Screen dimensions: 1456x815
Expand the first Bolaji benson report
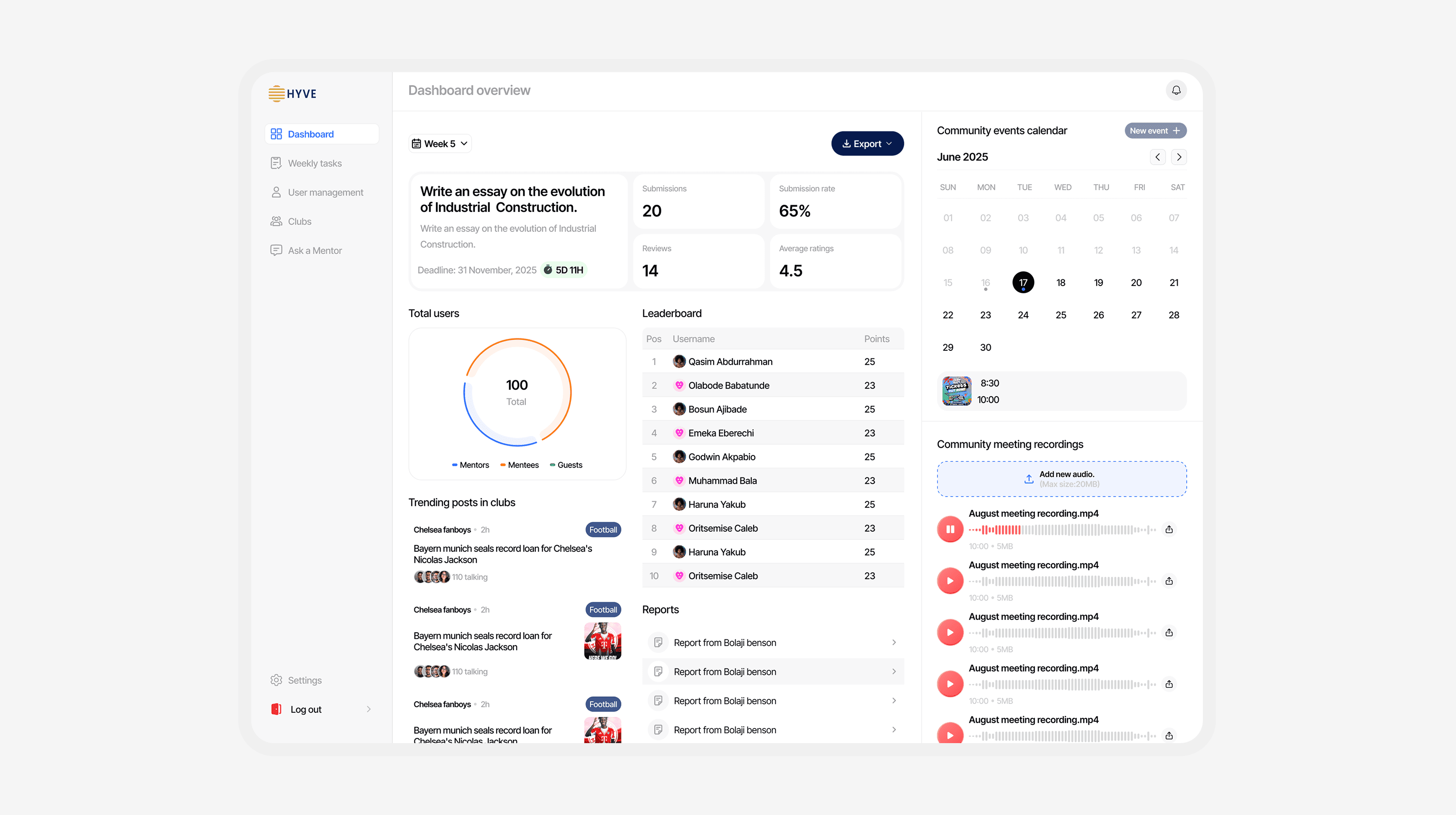pyautogui.click(x=894, y=643)
